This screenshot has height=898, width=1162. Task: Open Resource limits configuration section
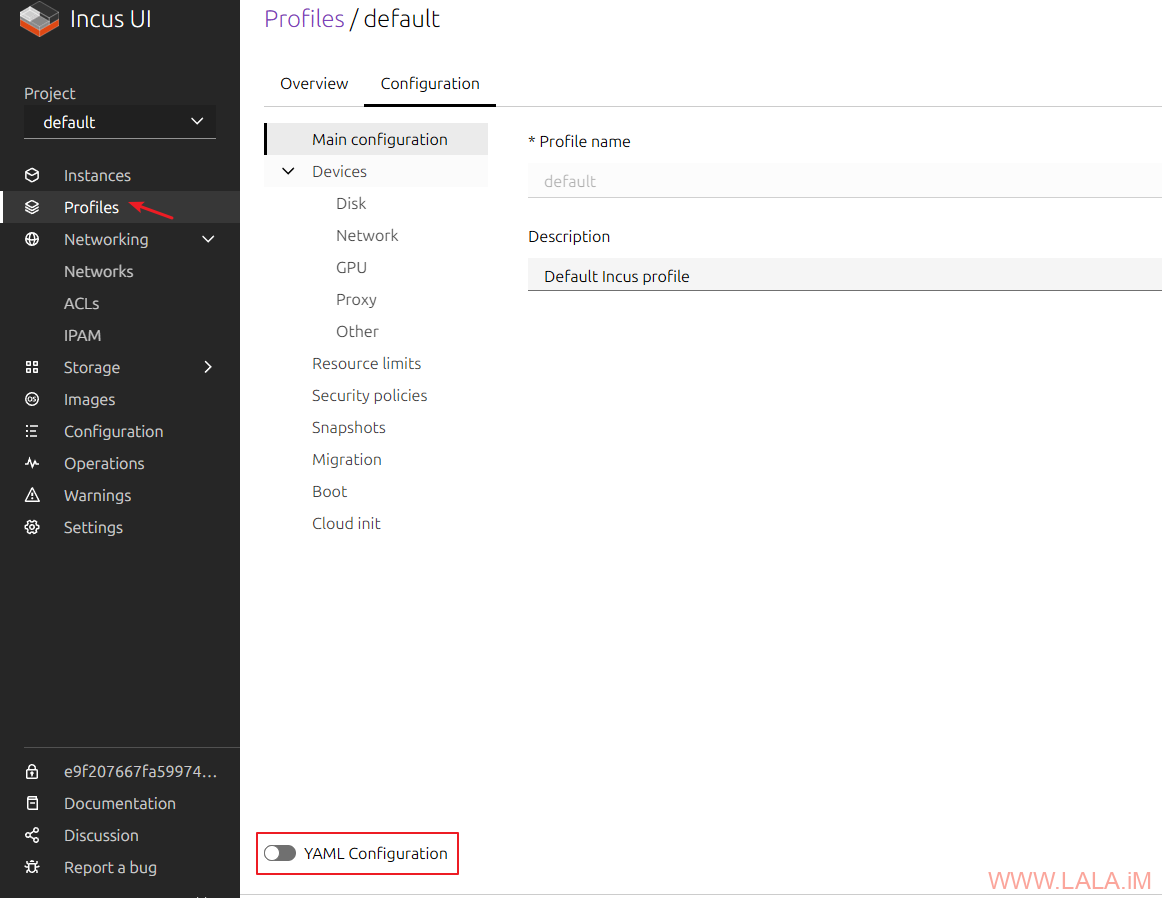[366, 363]
